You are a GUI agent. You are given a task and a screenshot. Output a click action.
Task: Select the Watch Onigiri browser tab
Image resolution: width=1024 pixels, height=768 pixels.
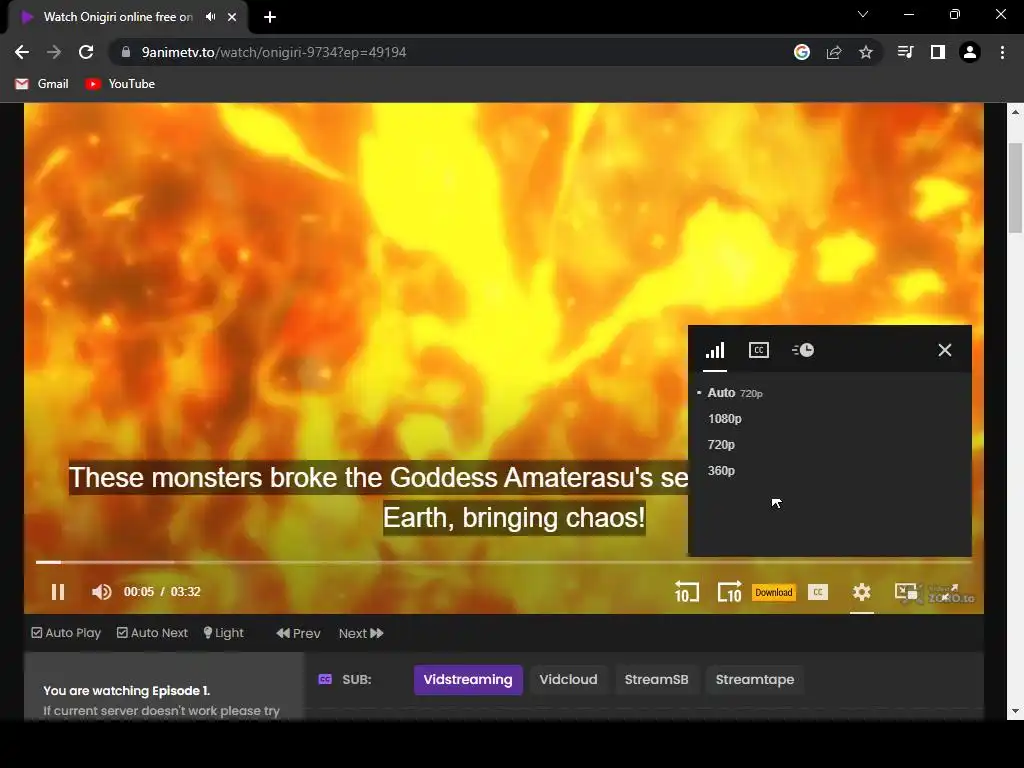click(x=127, y=17)
